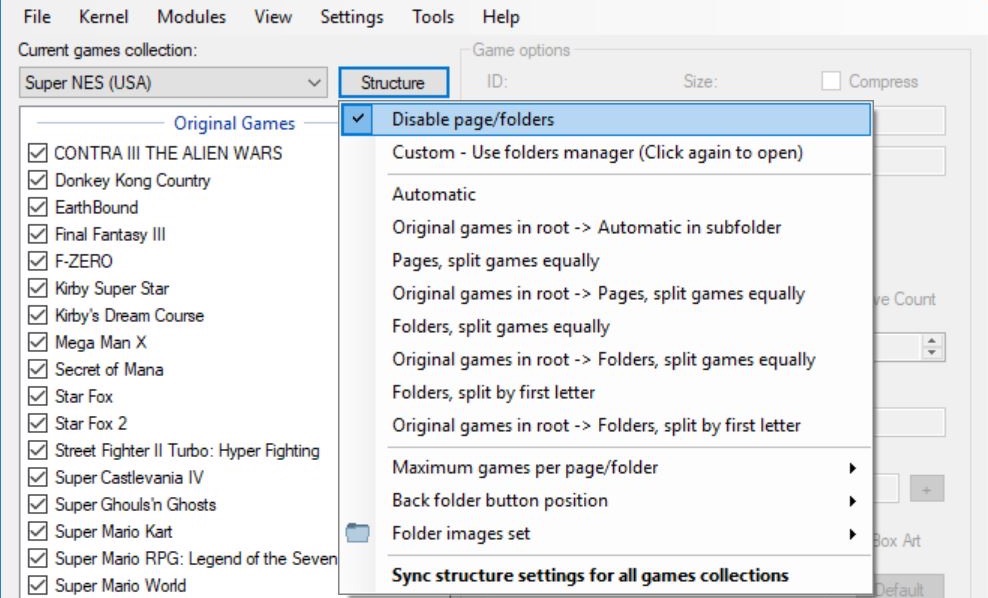Enable the Compress checkbox
988x598 pixels.
pyautogui.click(x=831, y=81)
